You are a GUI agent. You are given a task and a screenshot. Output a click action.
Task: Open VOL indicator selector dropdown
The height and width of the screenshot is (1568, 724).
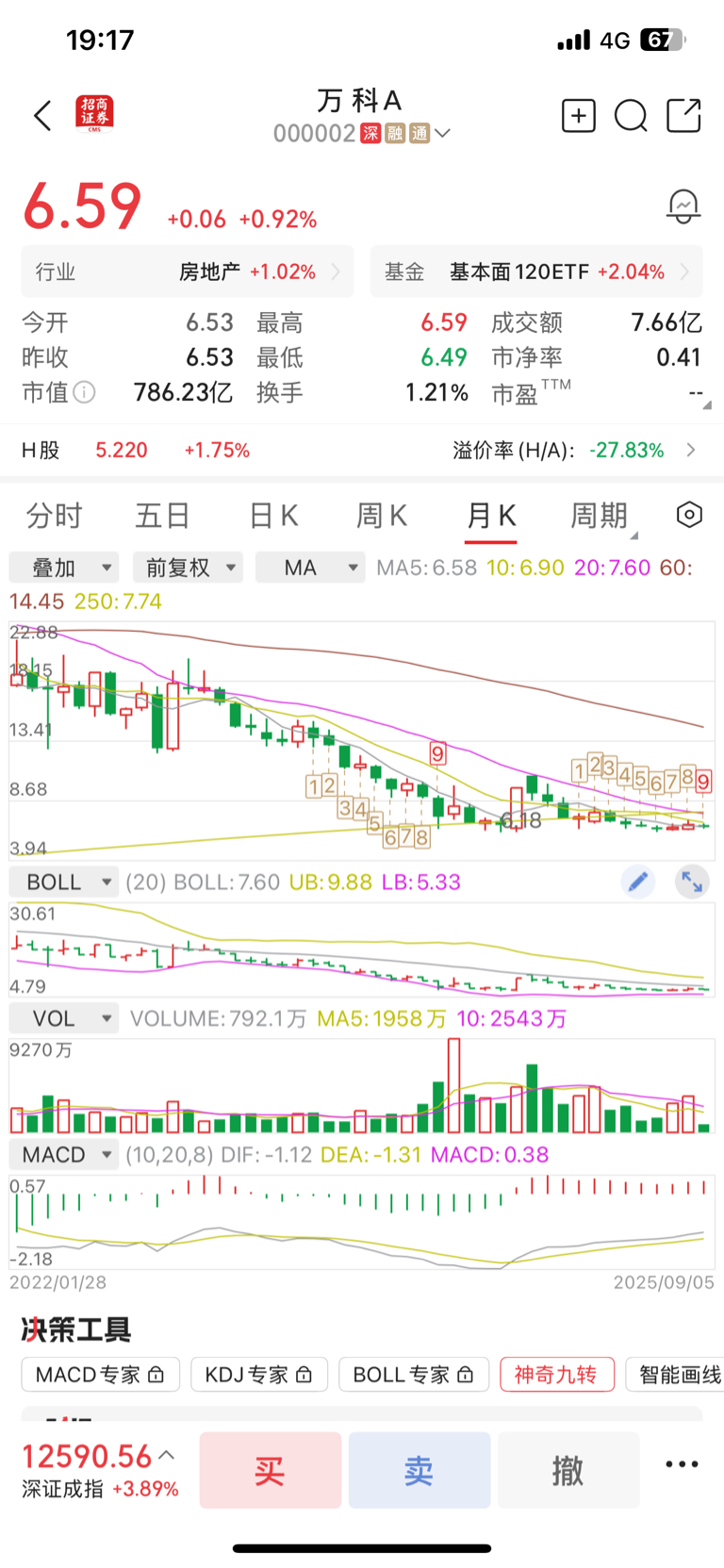point(64,1018)
